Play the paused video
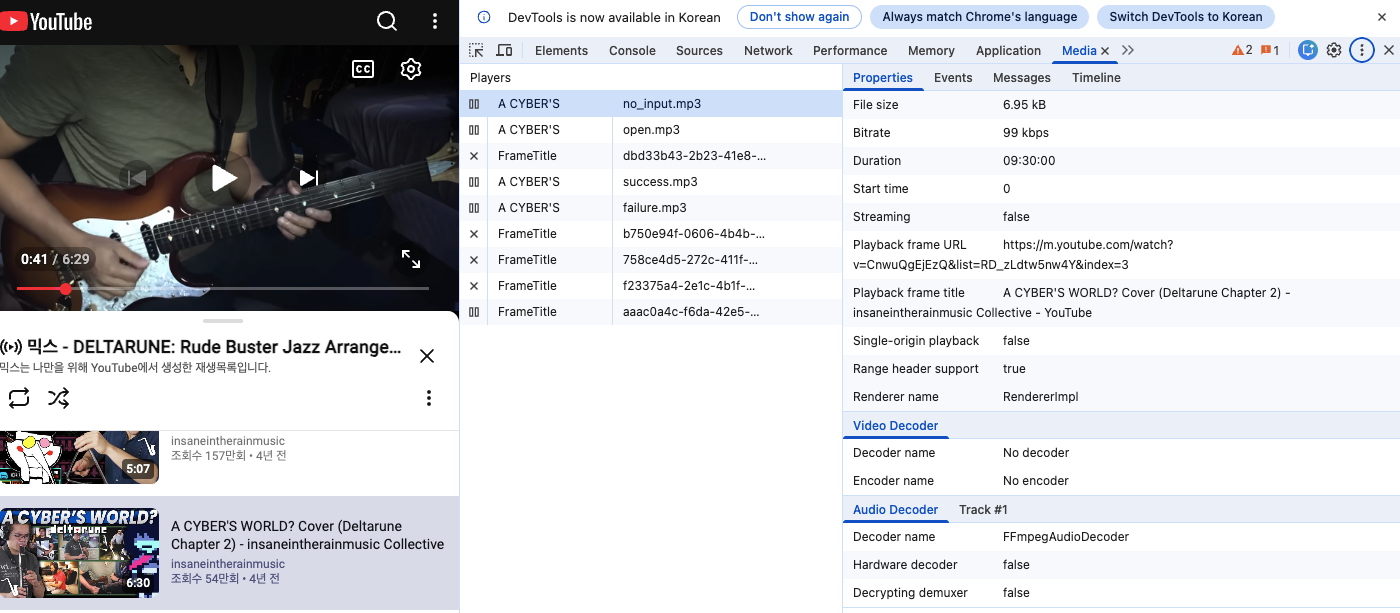 pos(224,178)
